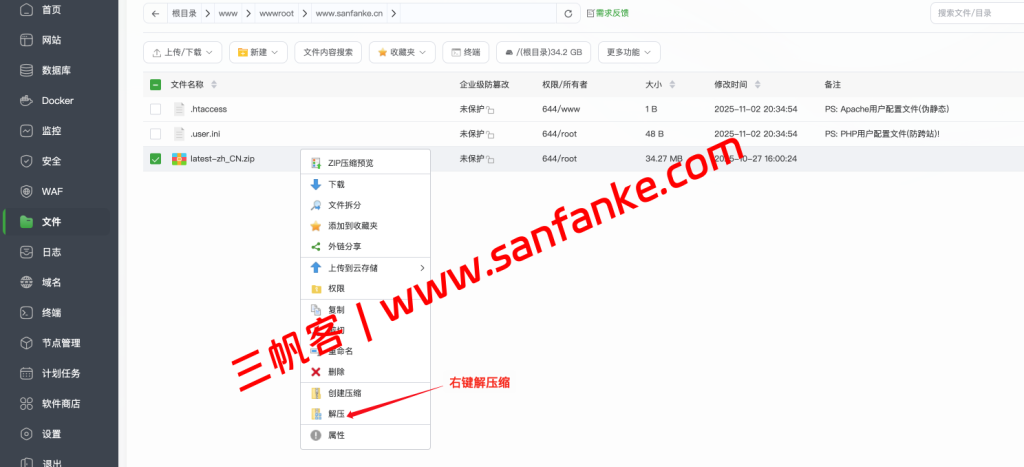Viewport: 1024px width, 467px height.
Task: Sort by 文件名称 column sort arrows
Action: coord(214,85)
